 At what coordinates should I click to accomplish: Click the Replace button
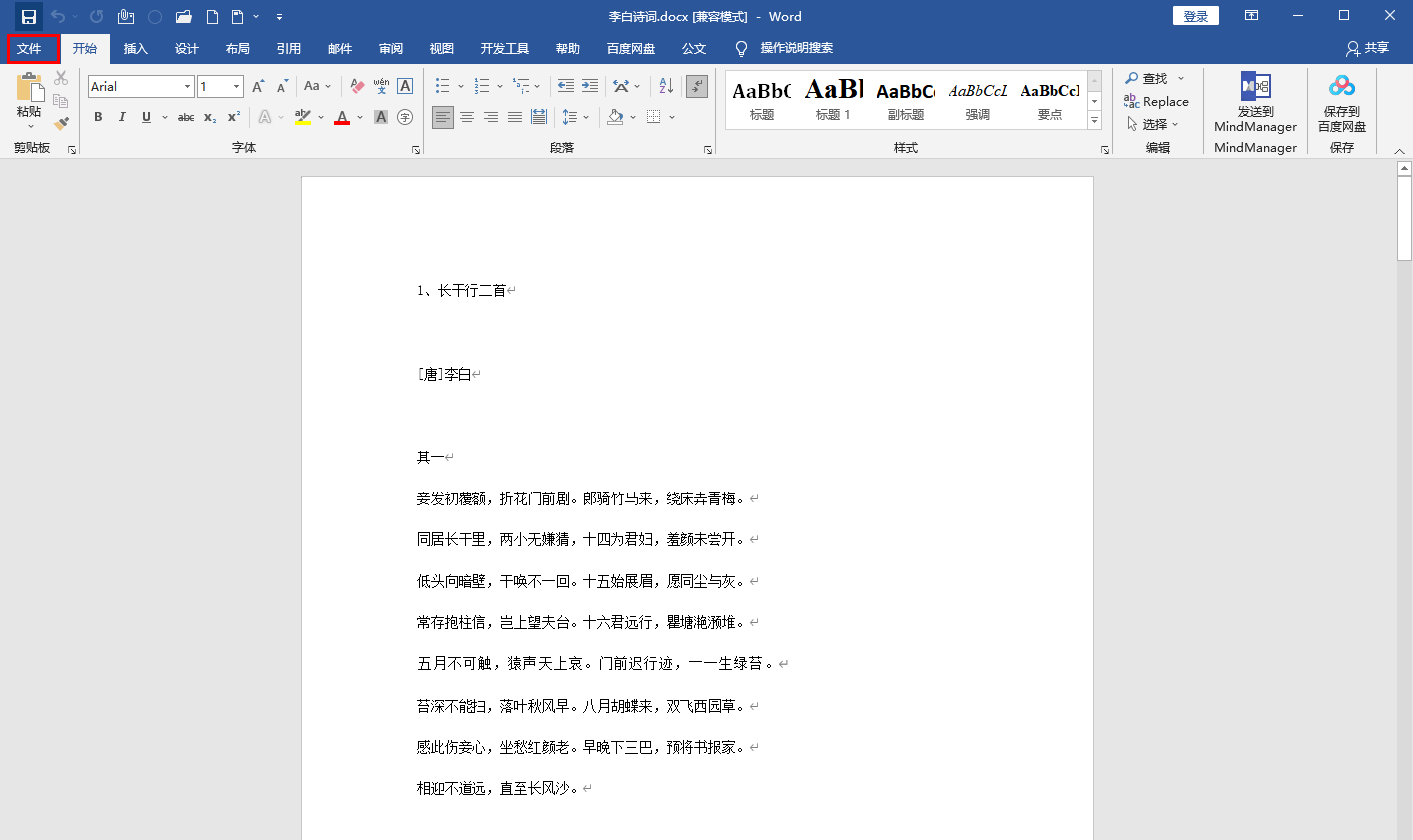tap(1156, 101)
